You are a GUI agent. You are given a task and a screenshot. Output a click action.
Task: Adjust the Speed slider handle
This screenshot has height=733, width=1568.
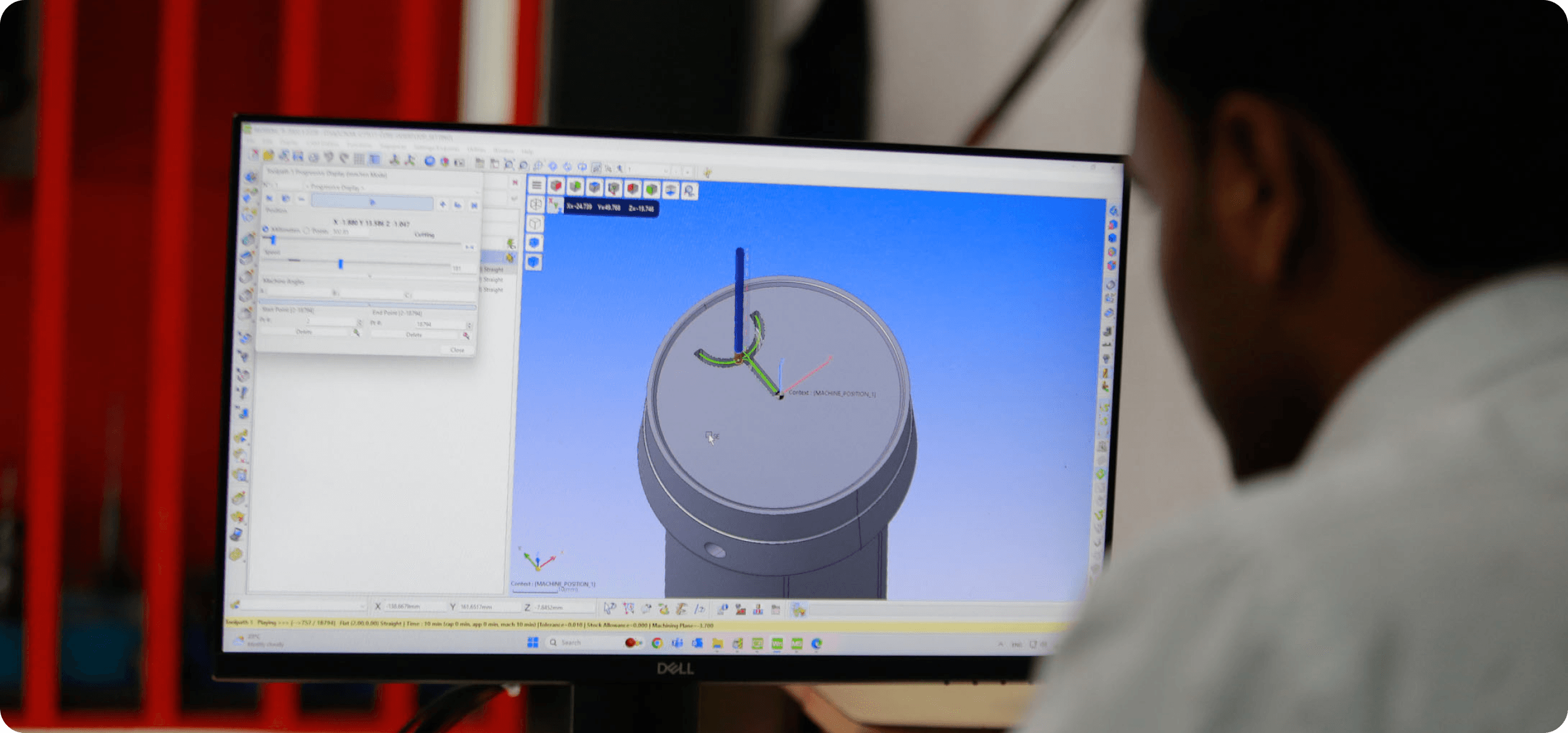(341, 264)
